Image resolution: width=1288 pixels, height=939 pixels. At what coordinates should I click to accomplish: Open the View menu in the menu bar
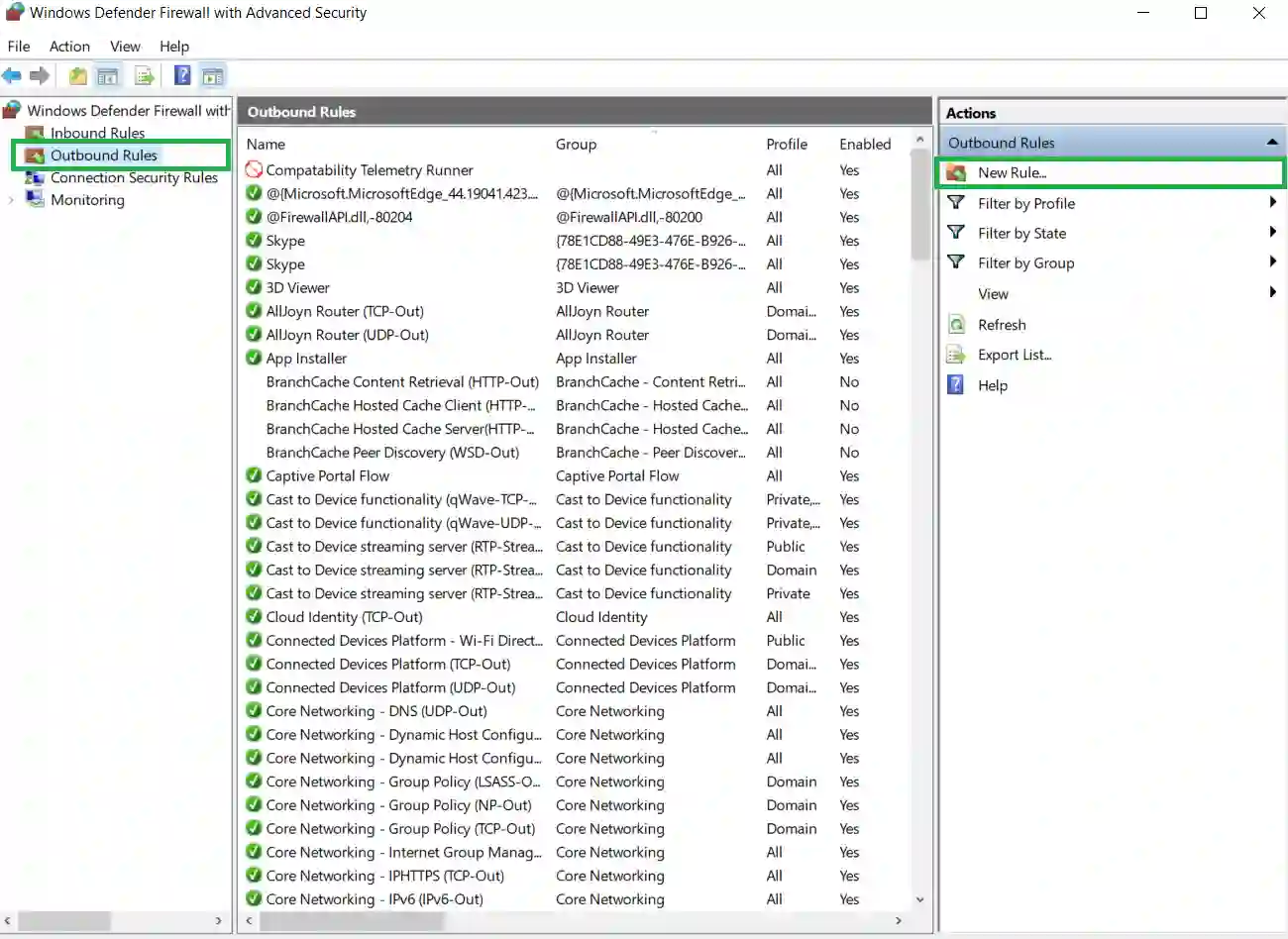(125, 47)
